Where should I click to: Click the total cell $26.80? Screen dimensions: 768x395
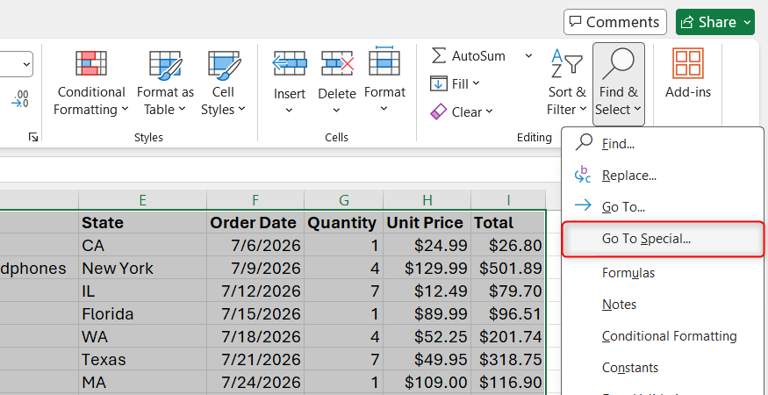[508, 245]
